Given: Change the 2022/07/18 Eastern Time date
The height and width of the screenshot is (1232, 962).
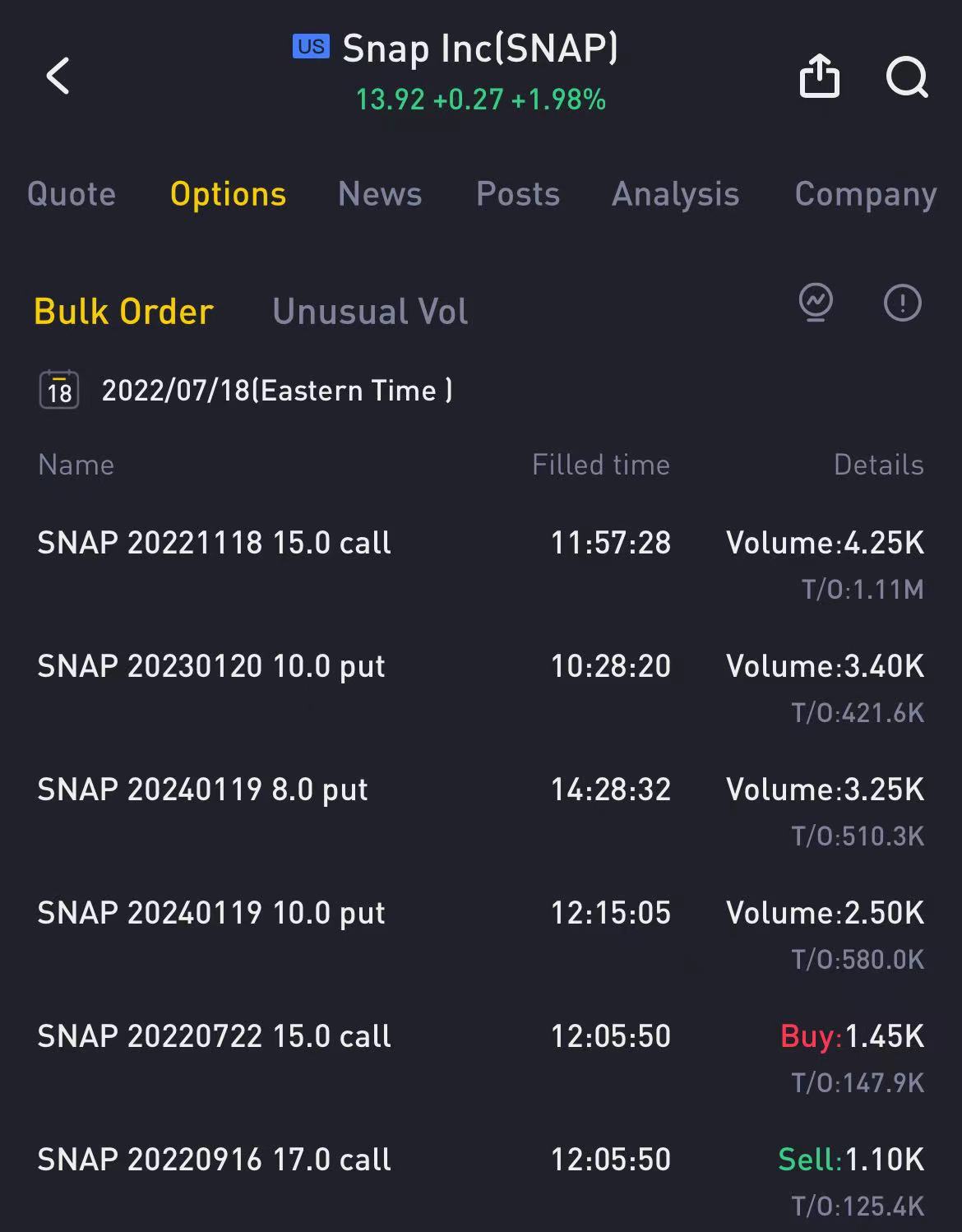Looking at the screenshot, I should point(276,390).
